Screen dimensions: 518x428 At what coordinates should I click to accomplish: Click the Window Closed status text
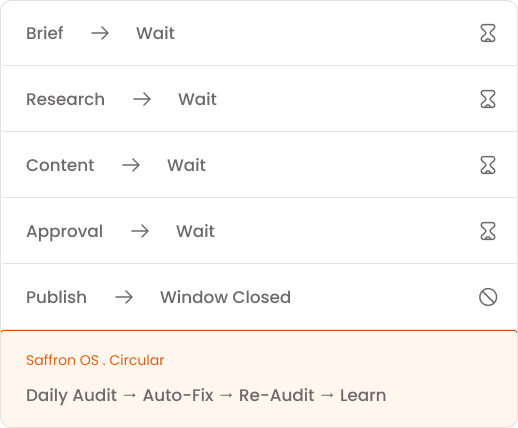click(x=226, y=297)
